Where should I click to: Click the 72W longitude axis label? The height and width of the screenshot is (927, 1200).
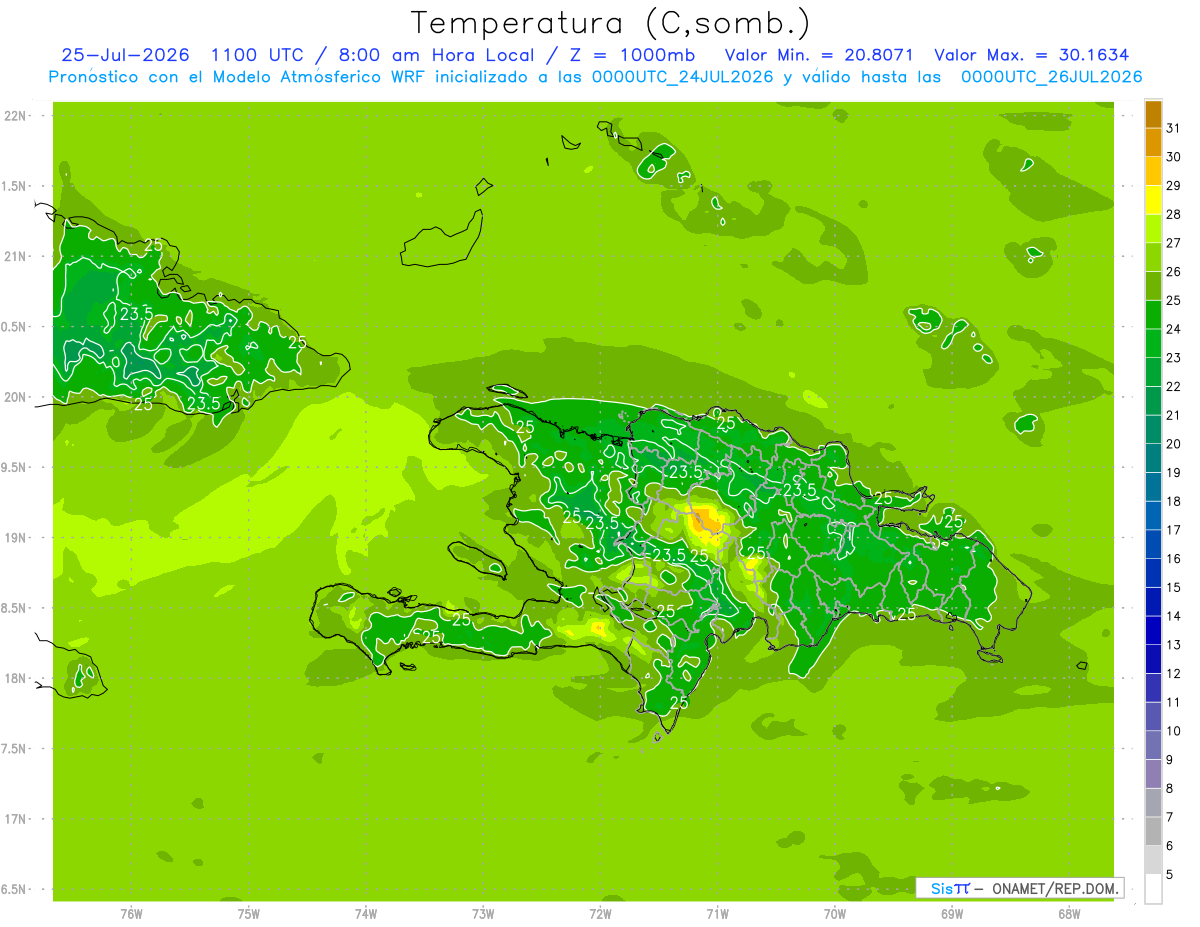click(x=600, y=913)
